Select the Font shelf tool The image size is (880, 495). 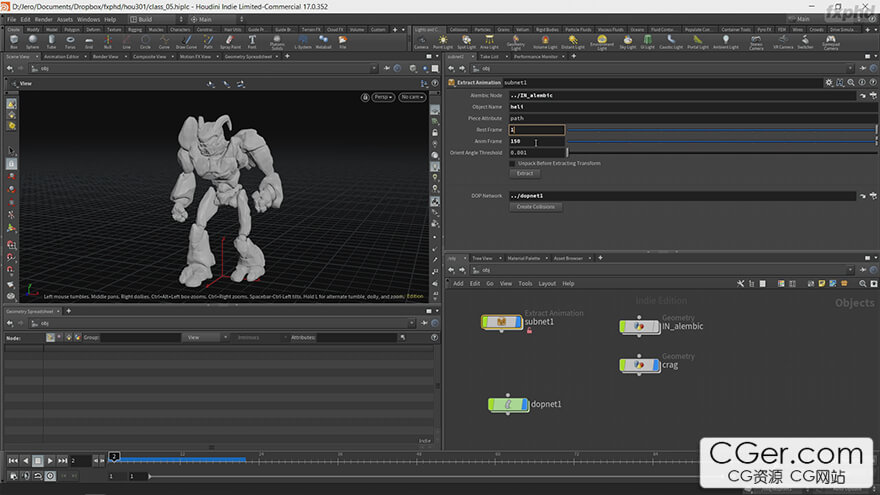pyautogui.click(x=252, y=42)
